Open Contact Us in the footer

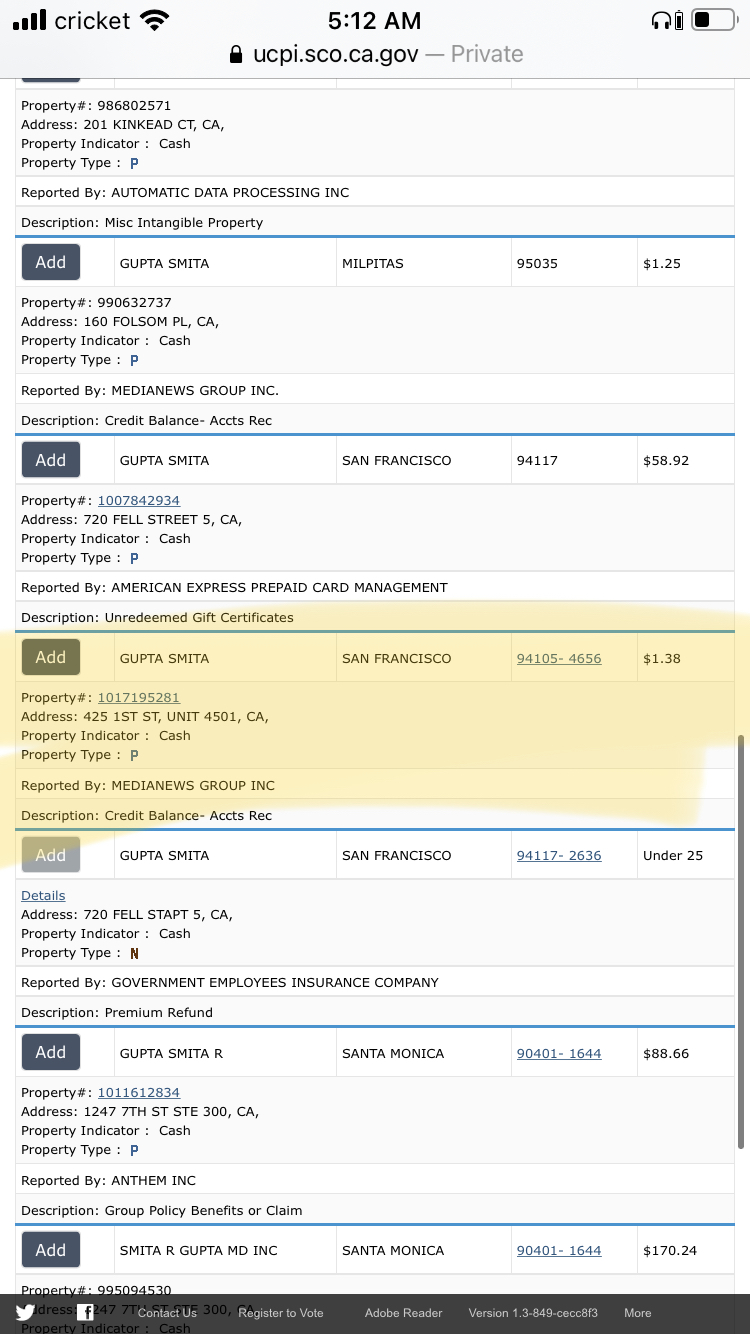[x=167, y=1313]
